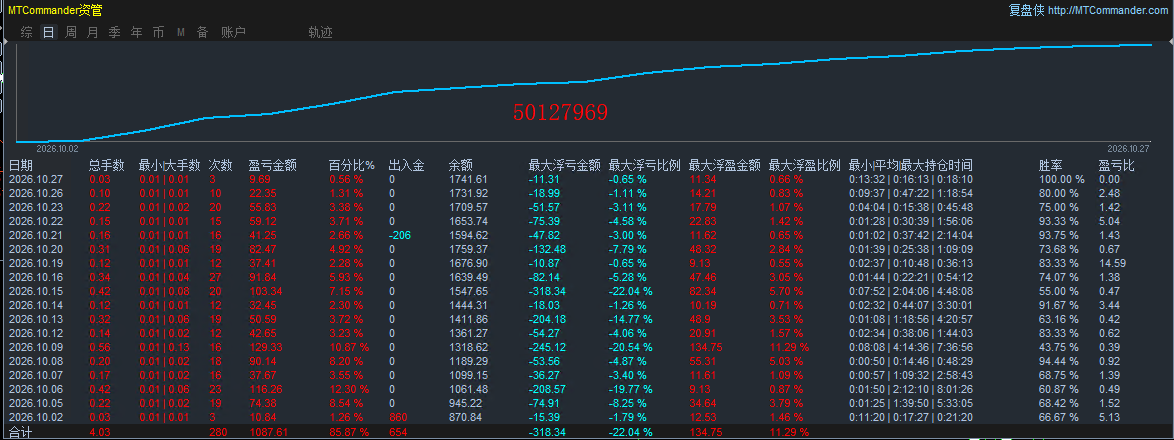Click the 1087.61 total profit value
This screenshot has width=1174, height=440.
point(268,433)
